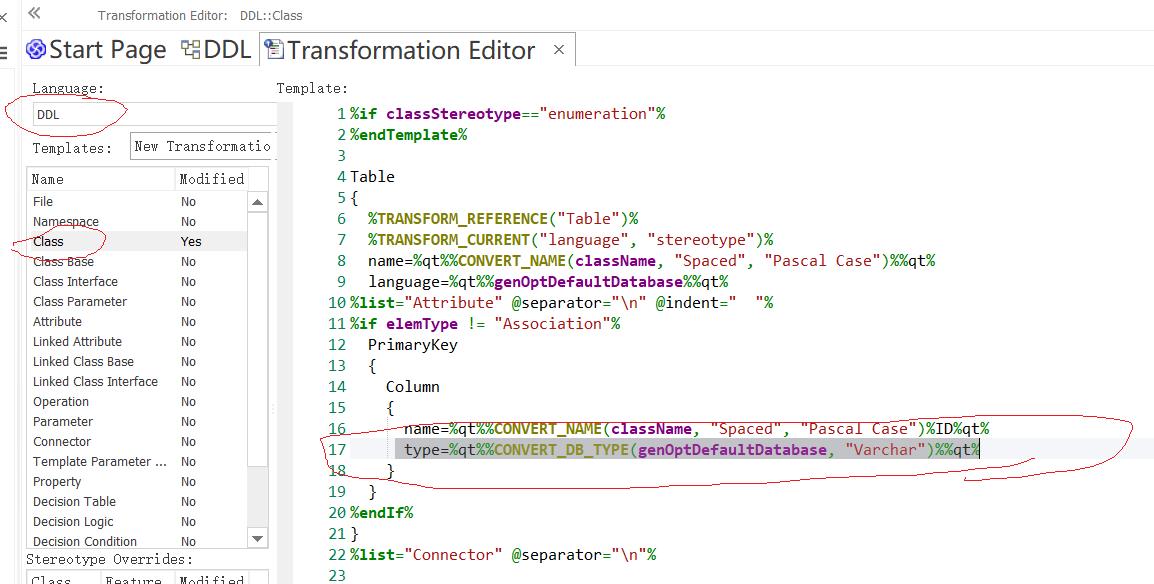This screenshot has width=1154, height=584.
Task: Select the Class Base template row
Action: coord(137,261)
